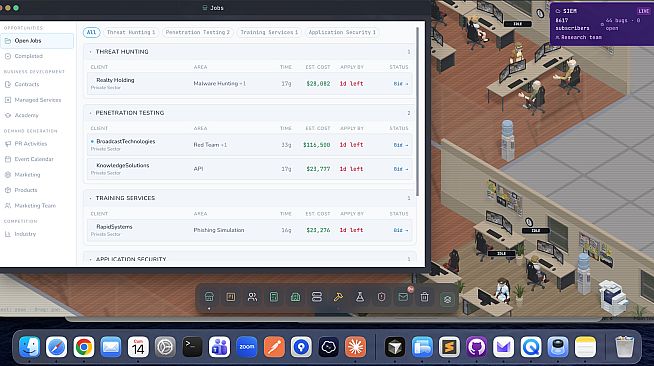Viewport: 654px width, 366px height.
Task: Select the BroadcastTechnologies client name
Action: coord(126,141)
